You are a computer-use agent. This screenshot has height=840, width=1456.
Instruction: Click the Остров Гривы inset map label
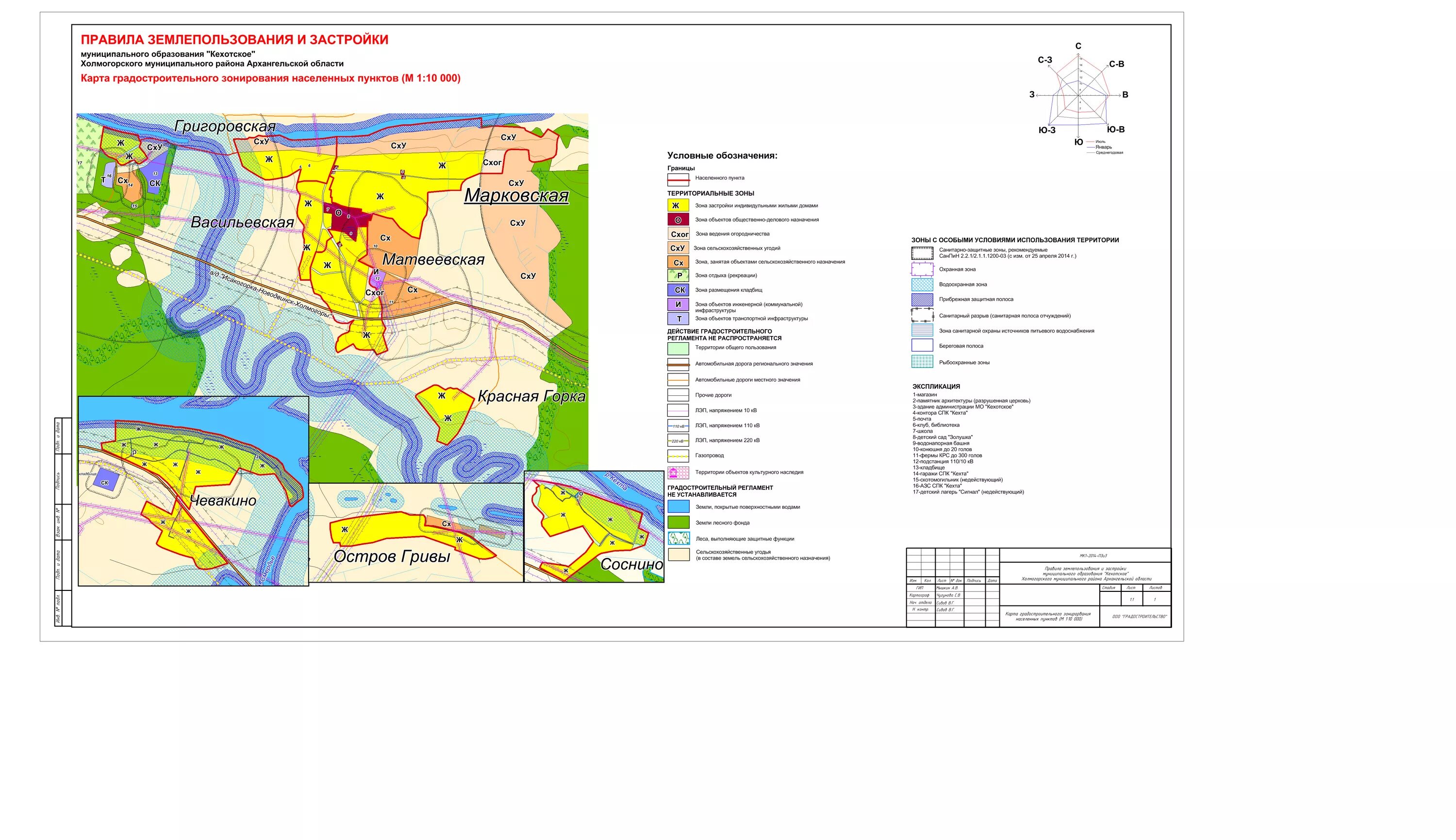pos(392,557)
